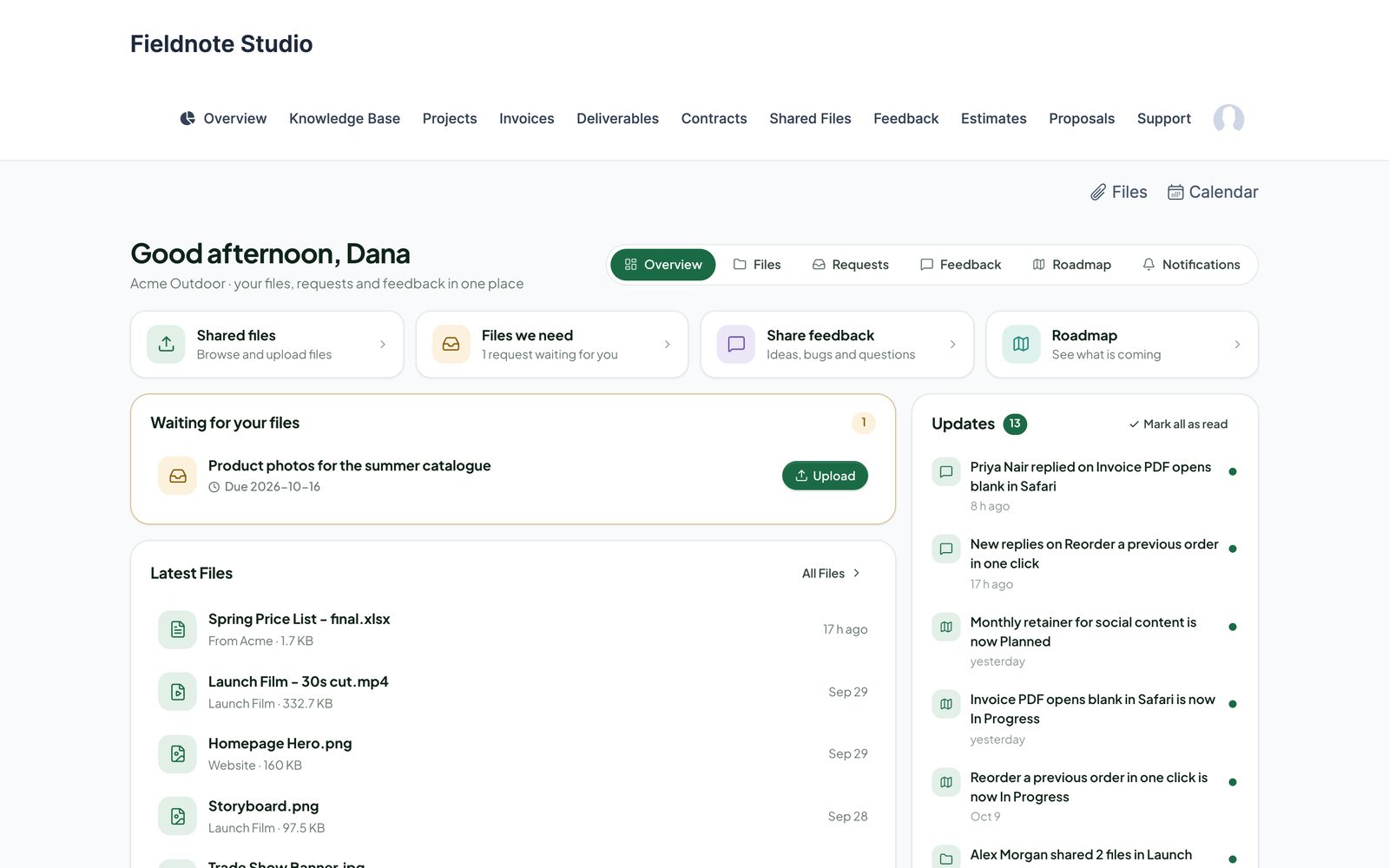
Task: Switch to the Overview tab pill
Action: click(x=663, y=265)
